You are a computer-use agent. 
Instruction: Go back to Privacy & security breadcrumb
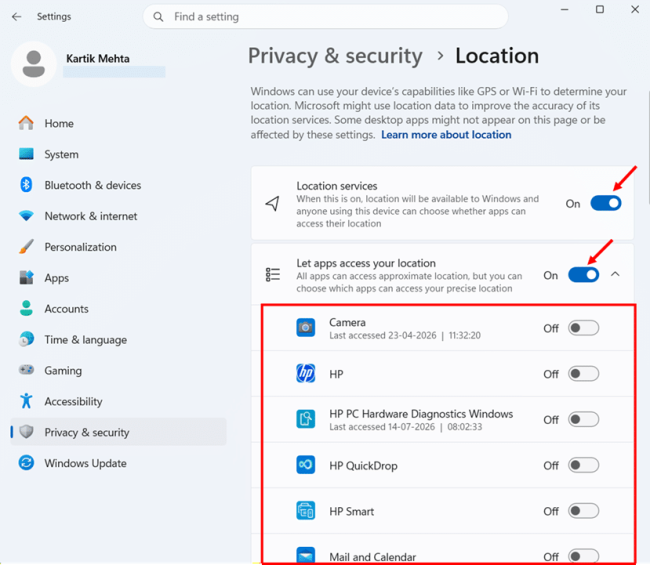click(x=335, y=56)
